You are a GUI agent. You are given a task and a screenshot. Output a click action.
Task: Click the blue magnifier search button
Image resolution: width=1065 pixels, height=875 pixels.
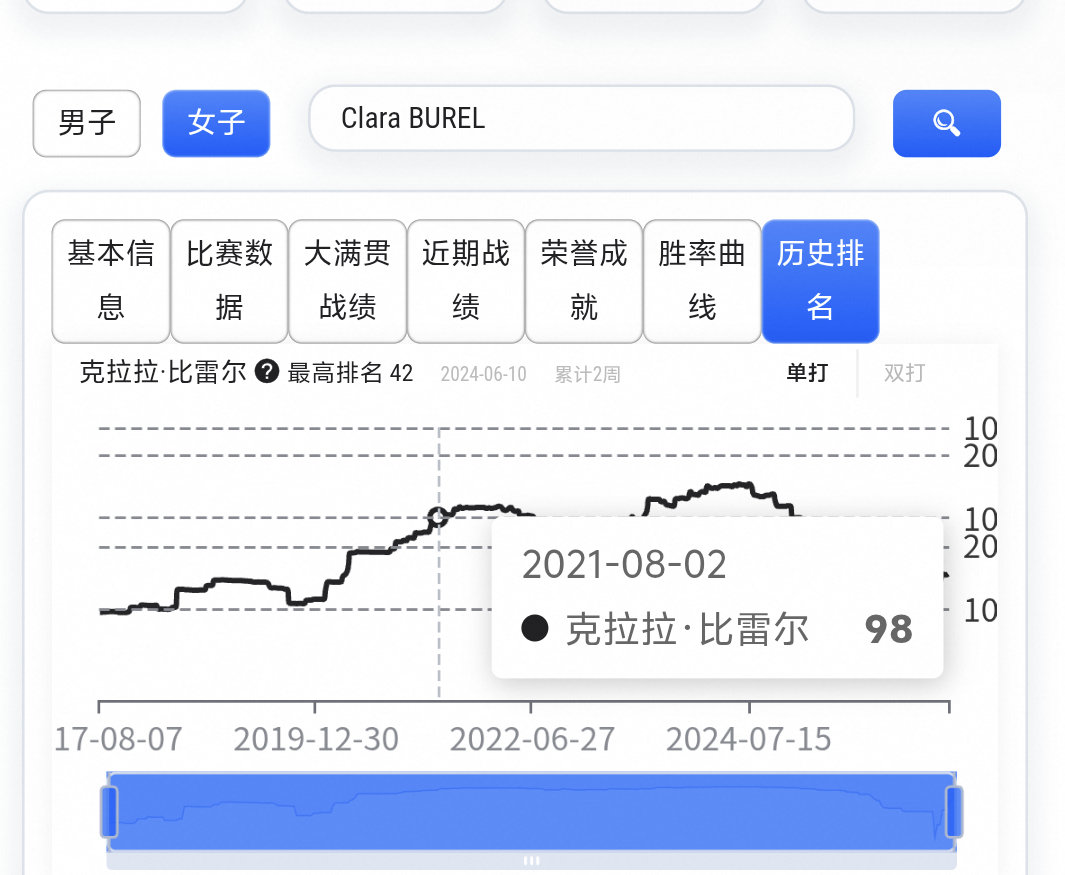click(x=946, y=124)
